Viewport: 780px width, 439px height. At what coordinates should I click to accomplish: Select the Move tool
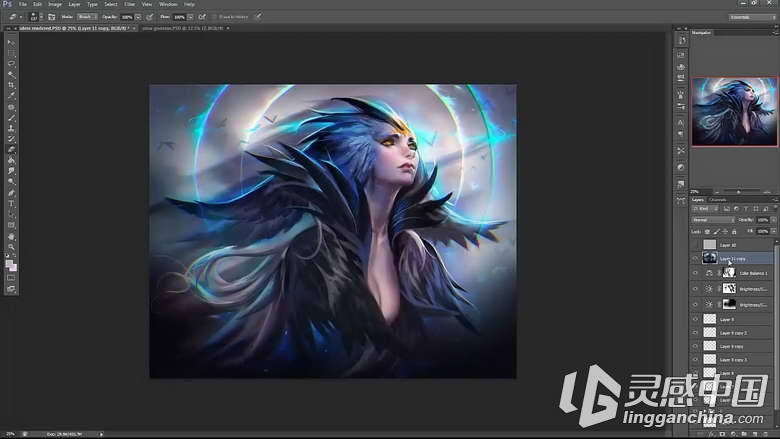tap(11, 43)
